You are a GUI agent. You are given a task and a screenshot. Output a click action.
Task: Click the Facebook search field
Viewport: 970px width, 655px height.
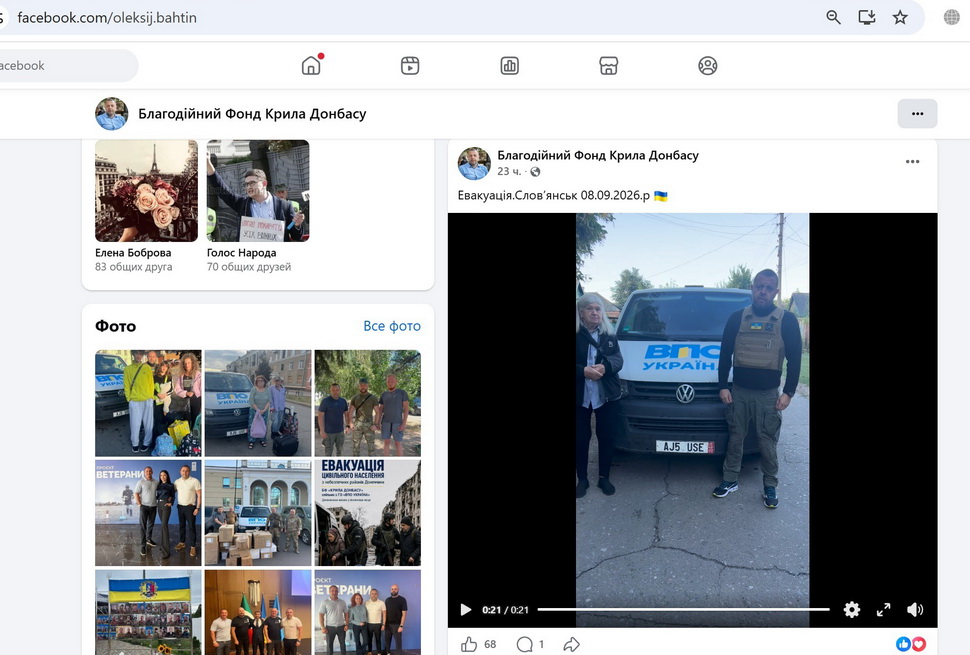pyautogui.click(x=68, y=66)
